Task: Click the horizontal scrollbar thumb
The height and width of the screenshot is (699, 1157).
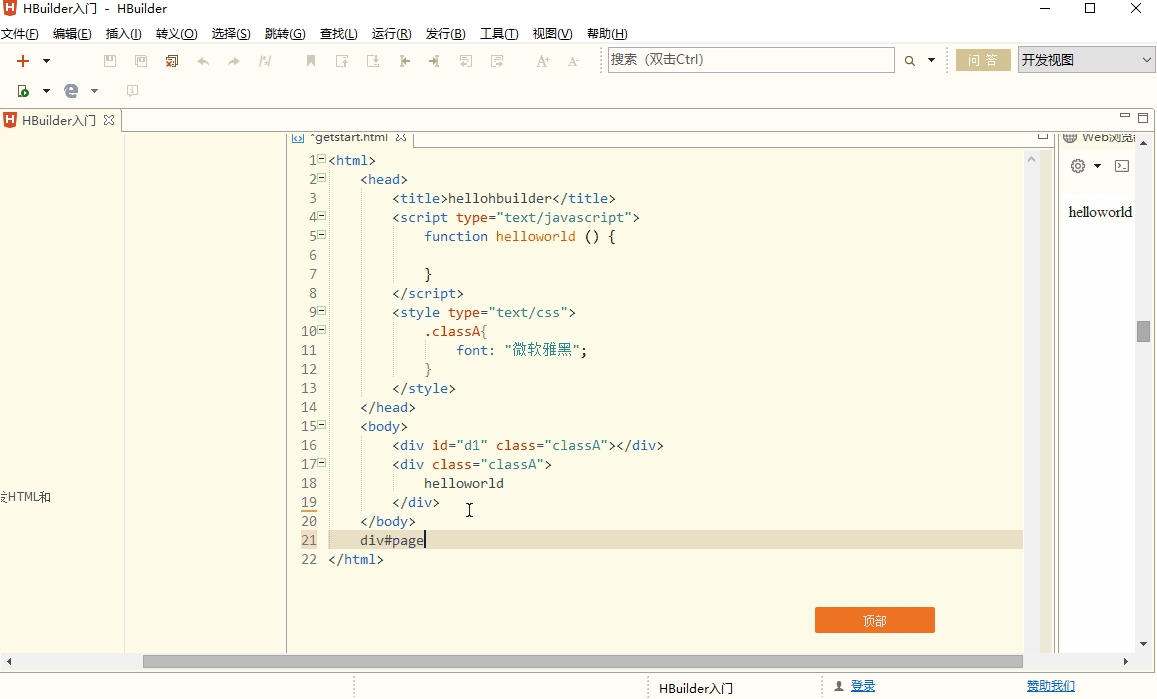Action: point(583,661)
